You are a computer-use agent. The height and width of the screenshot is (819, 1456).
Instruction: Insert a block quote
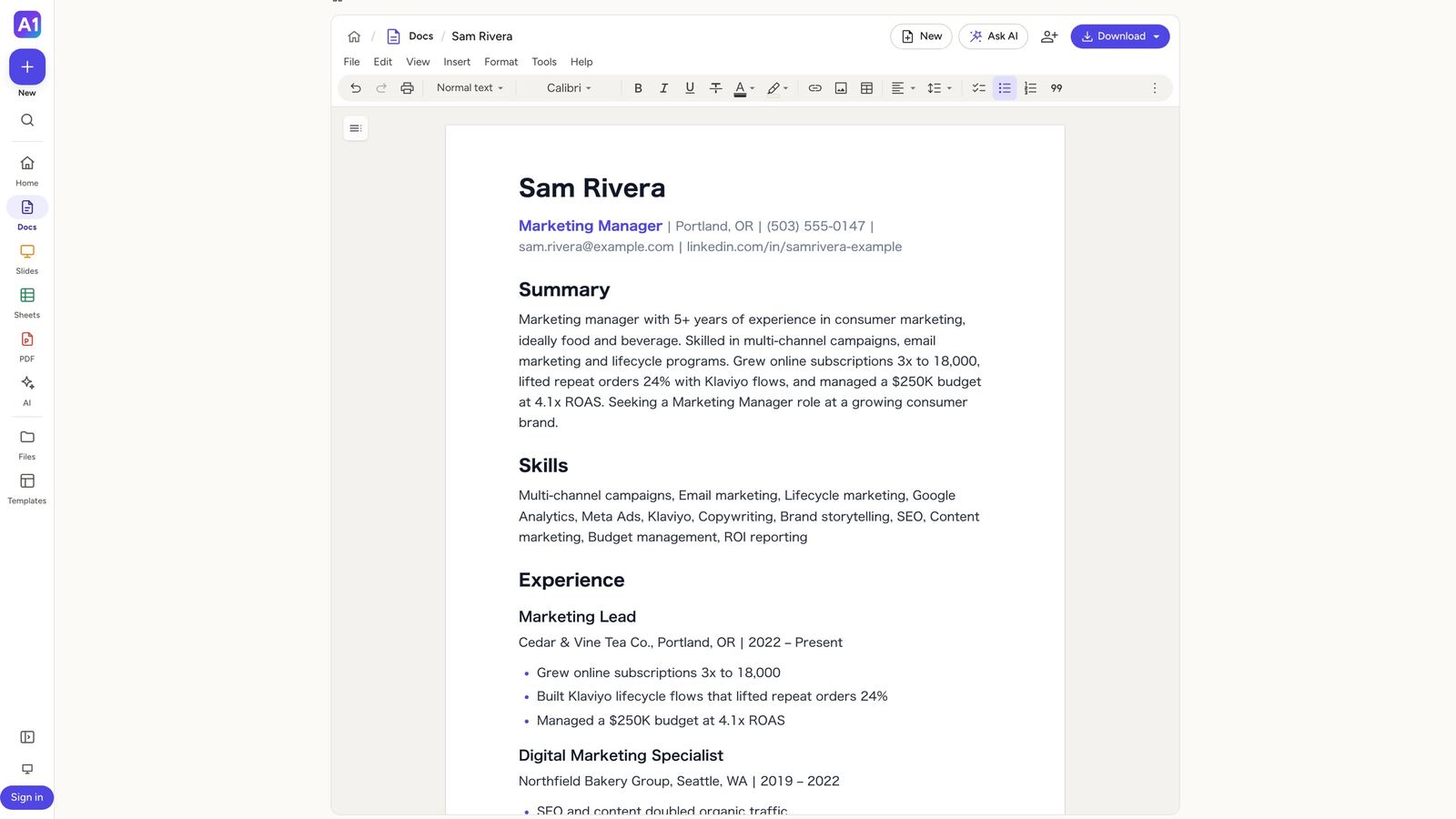click(1057, 88)
